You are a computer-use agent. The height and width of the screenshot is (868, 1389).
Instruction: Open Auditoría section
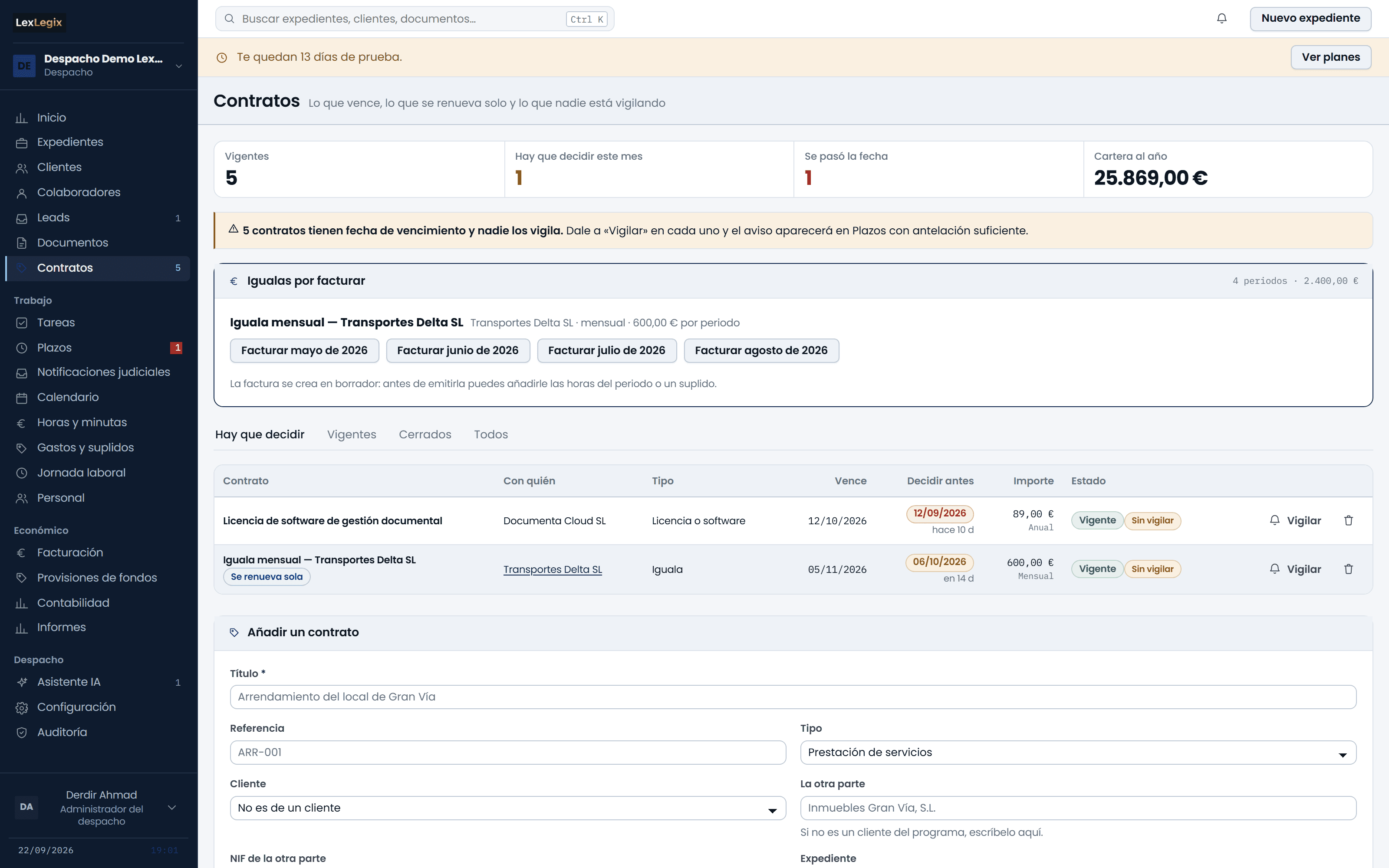[98, 733]
